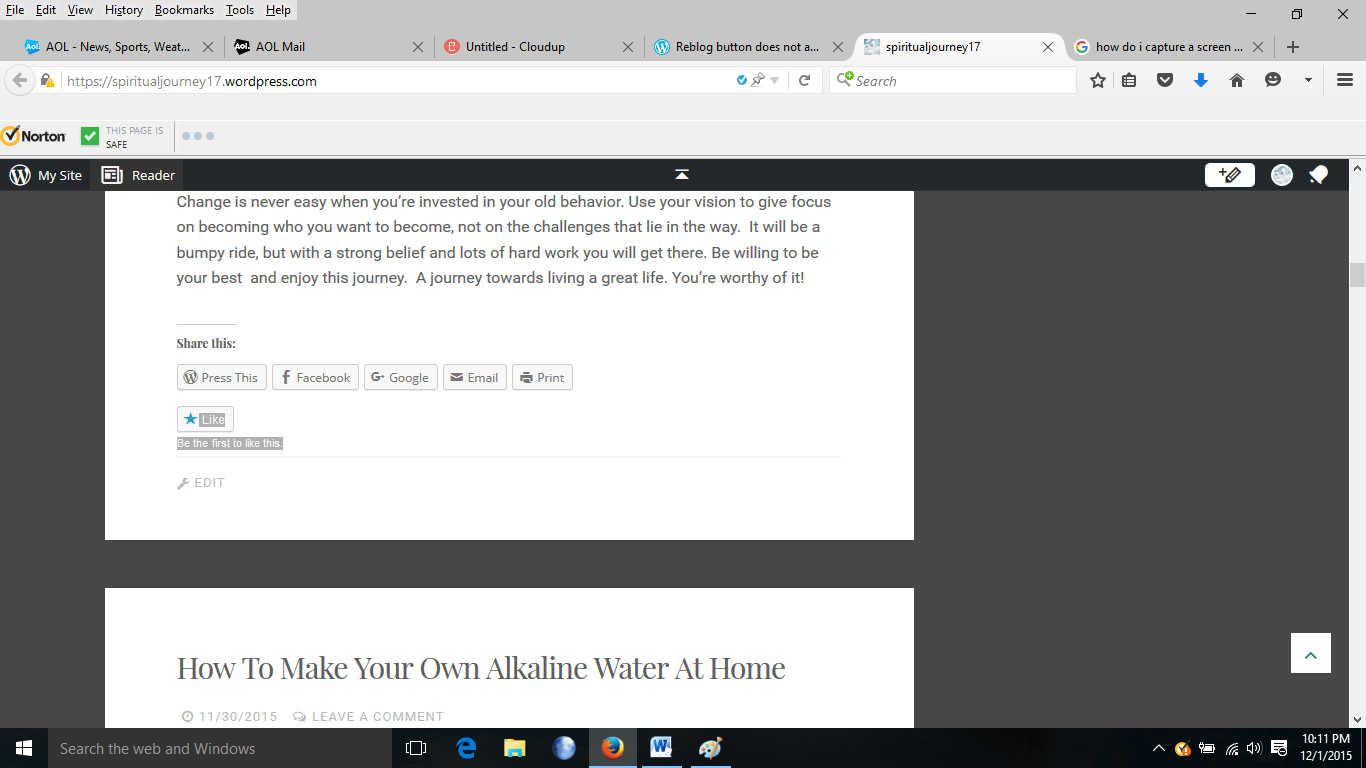Click the WordPress new post pencil icon
The width and height of the screenshot is (1366, 768).
(x=1230, y=175)
